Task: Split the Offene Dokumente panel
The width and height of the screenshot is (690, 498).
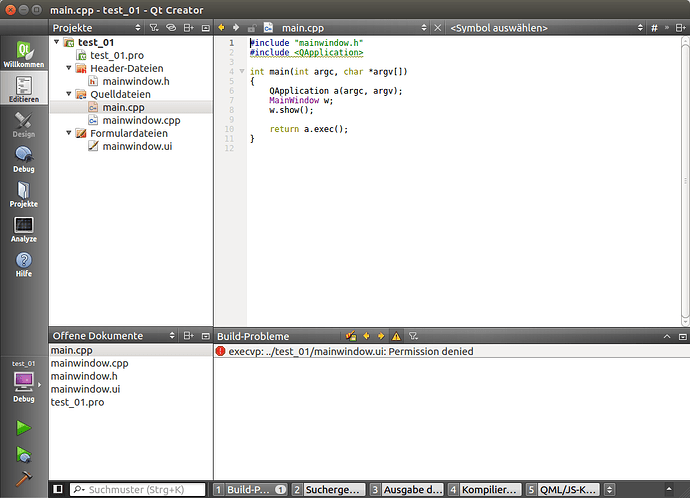Action: [188, 336]
